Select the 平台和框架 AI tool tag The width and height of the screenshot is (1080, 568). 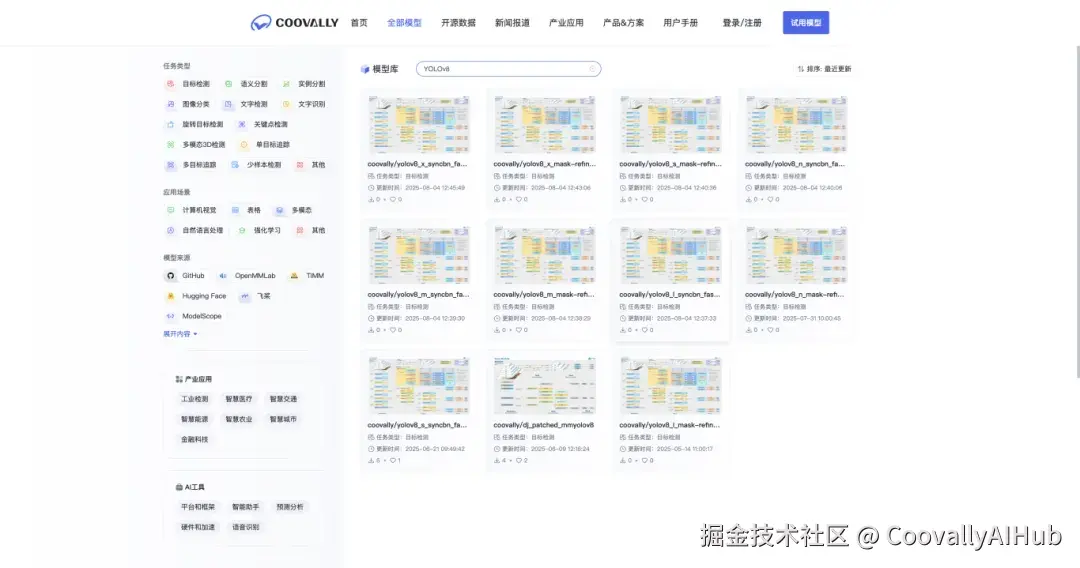coord(198,507)
